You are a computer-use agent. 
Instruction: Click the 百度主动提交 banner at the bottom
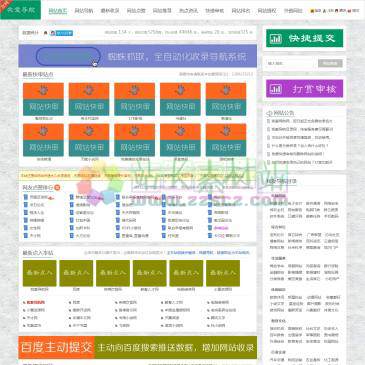[138, 347]
